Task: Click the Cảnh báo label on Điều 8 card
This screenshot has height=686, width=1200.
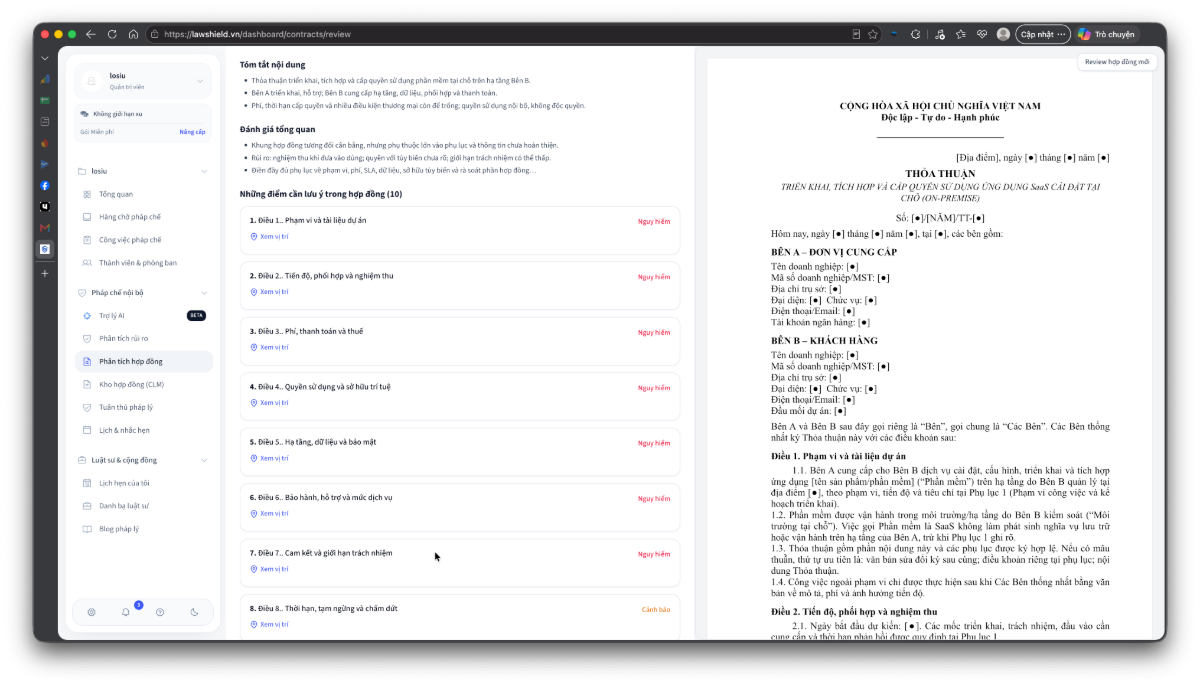Action: coord(656,609)
